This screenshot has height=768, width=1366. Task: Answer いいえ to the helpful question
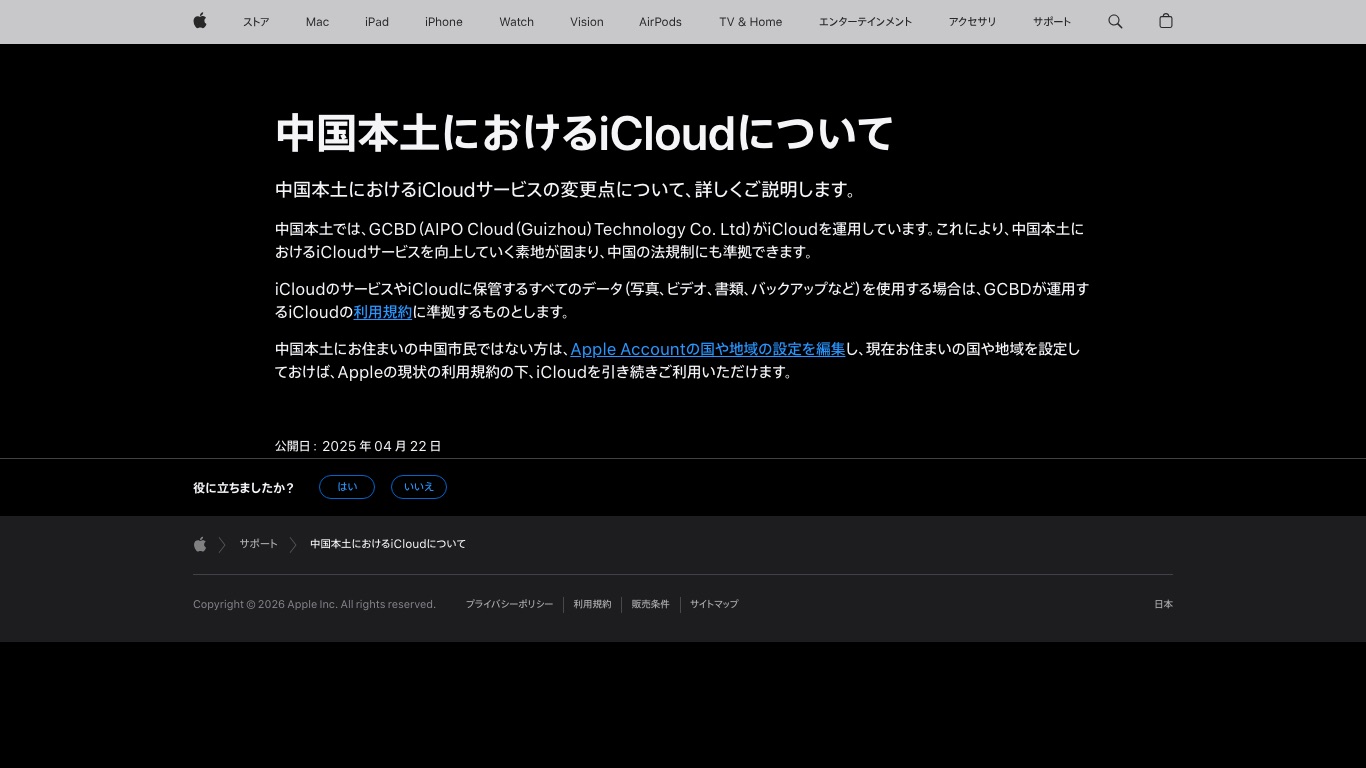[419, 487]
